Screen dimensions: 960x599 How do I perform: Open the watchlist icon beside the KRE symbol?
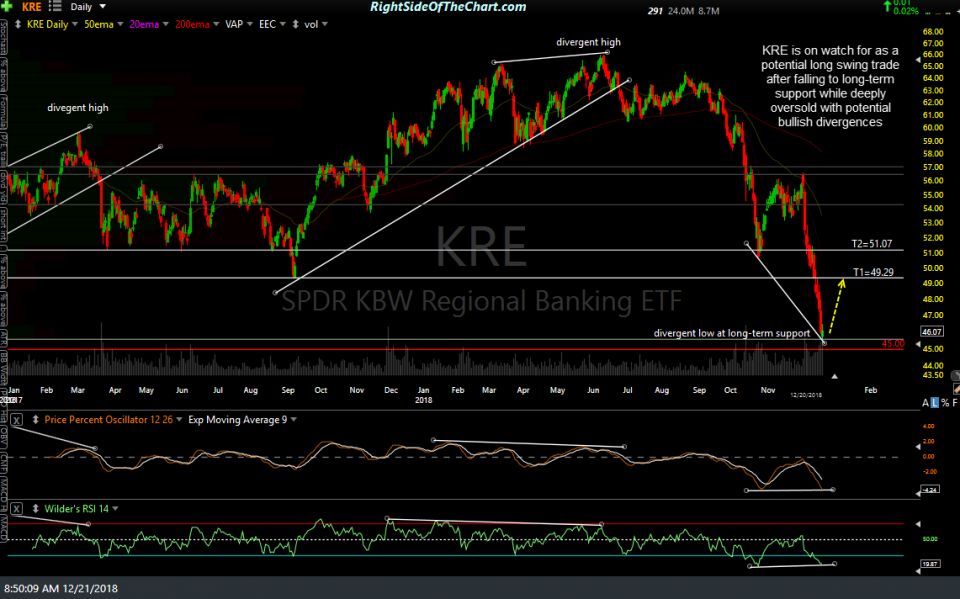54,6
